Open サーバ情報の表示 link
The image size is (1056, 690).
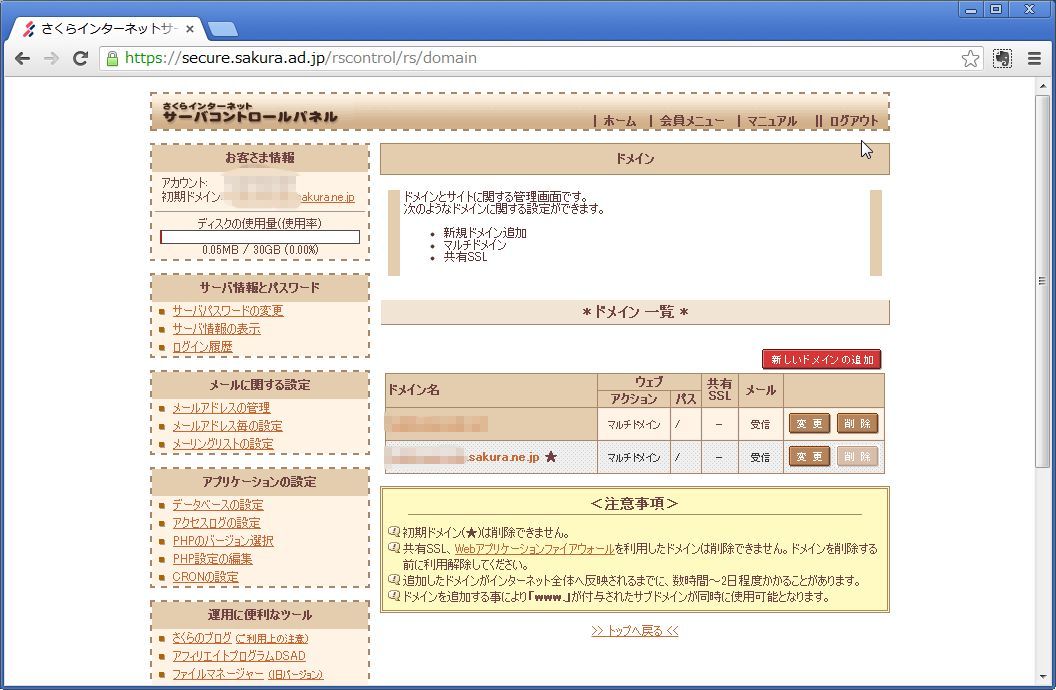tap(216, 329)
